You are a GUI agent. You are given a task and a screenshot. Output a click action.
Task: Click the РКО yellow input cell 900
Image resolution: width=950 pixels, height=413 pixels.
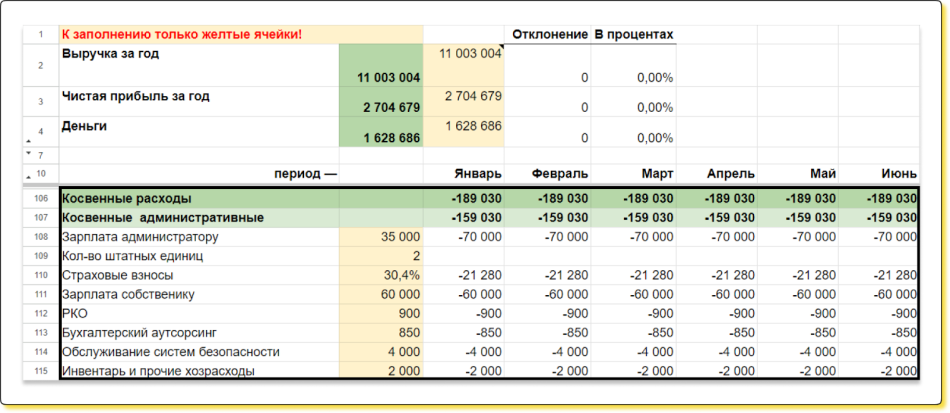pos(381,313)
